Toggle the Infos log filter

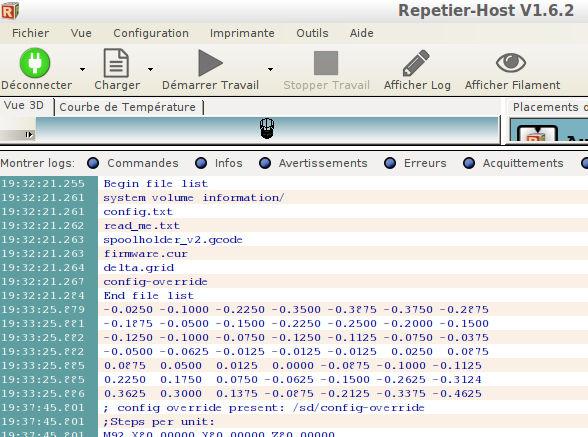coord(201,163)
